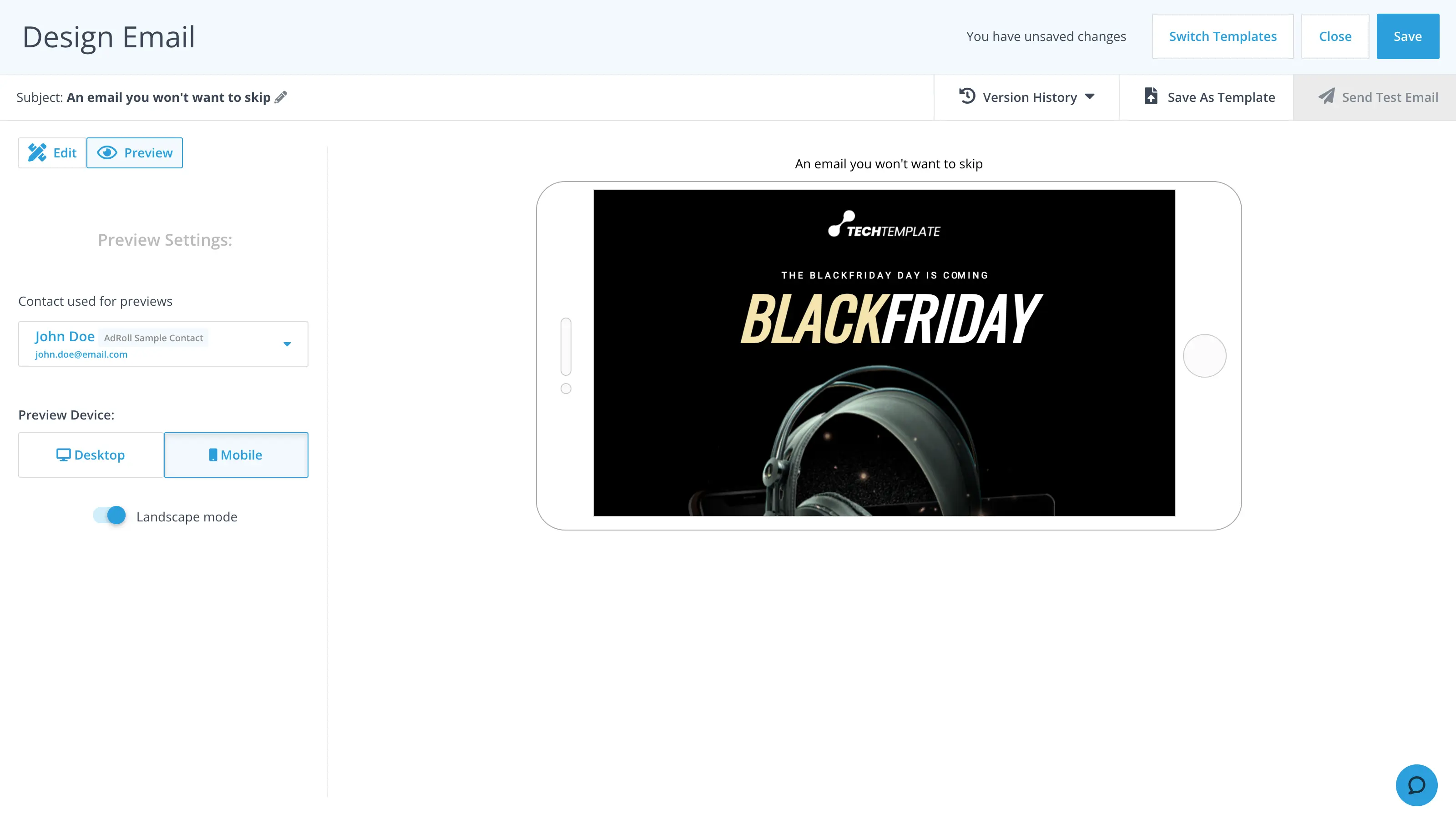This screenshot has width=1456, height=819.
Task: Click the eye icon on Preview tab
Action: pos(107,152)
